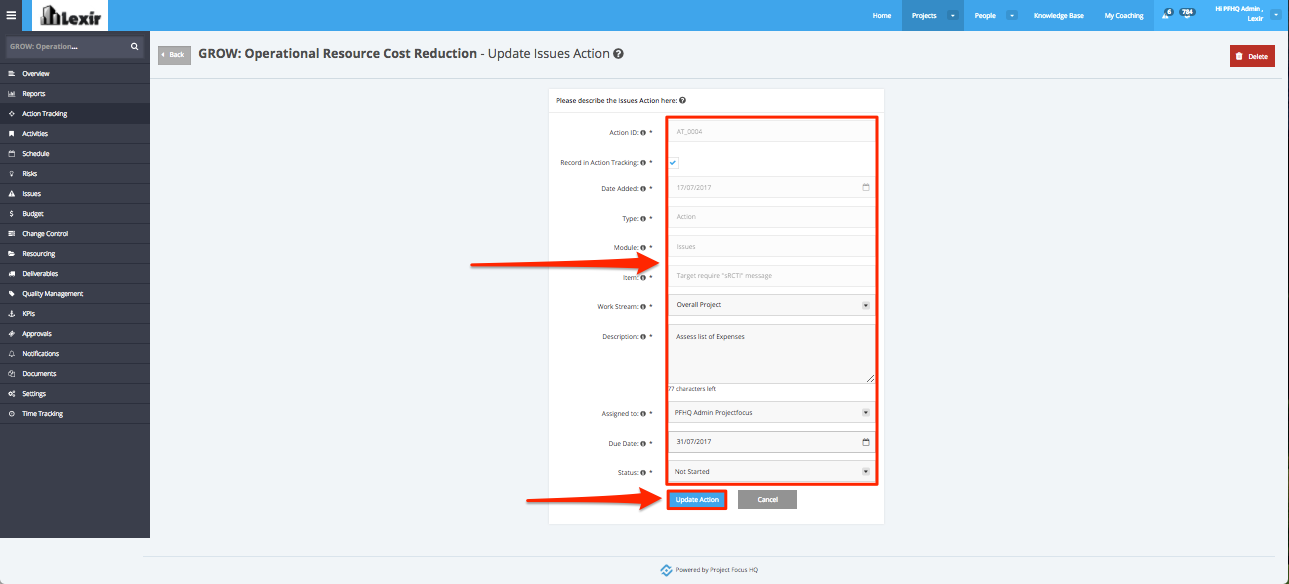
Task: Click info icon next to Description label
Action: [x=643, y=337]
